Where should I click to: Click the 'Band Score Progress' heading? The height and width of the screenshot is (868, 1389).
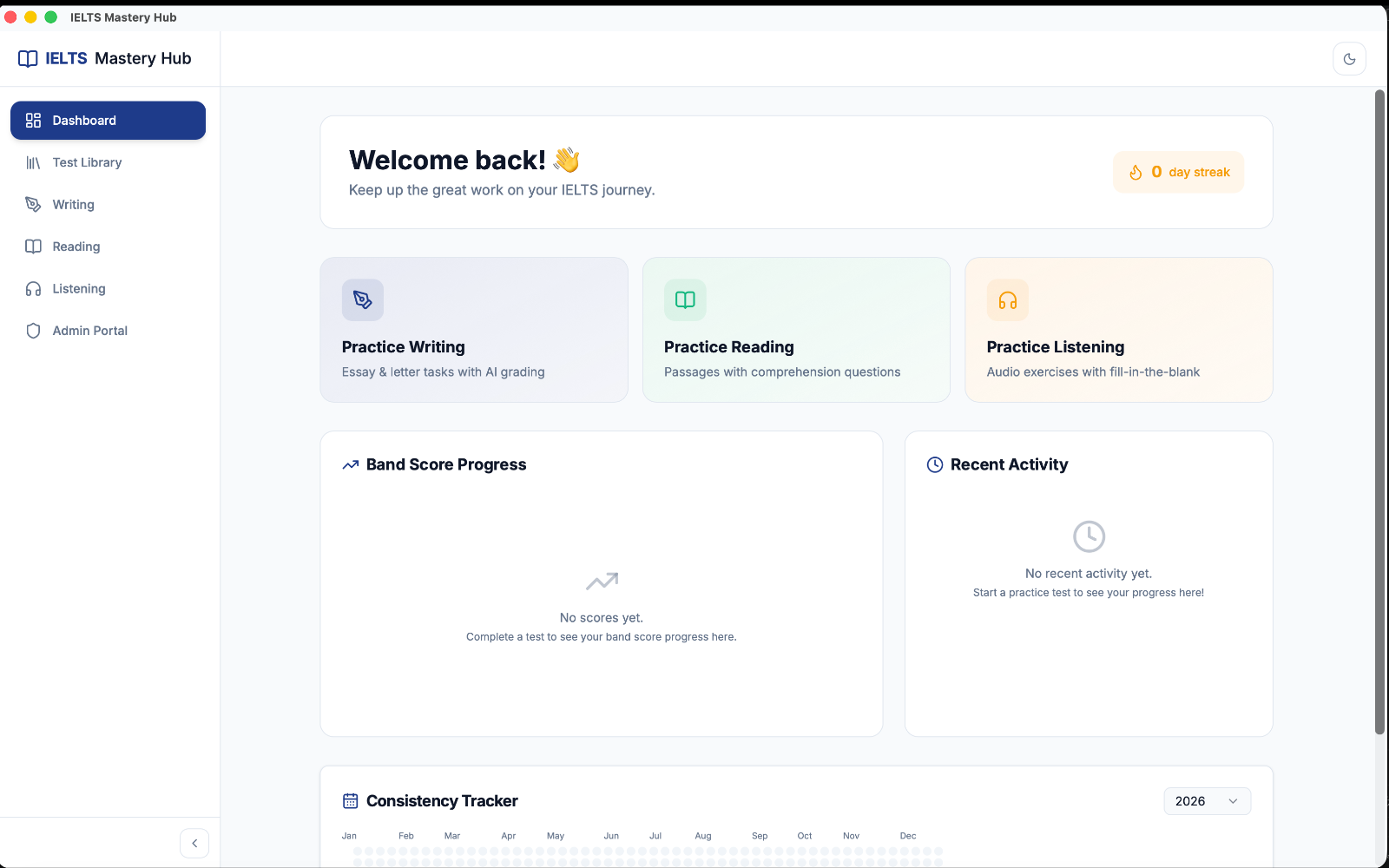pyautogui.click(x=446, y=465)
